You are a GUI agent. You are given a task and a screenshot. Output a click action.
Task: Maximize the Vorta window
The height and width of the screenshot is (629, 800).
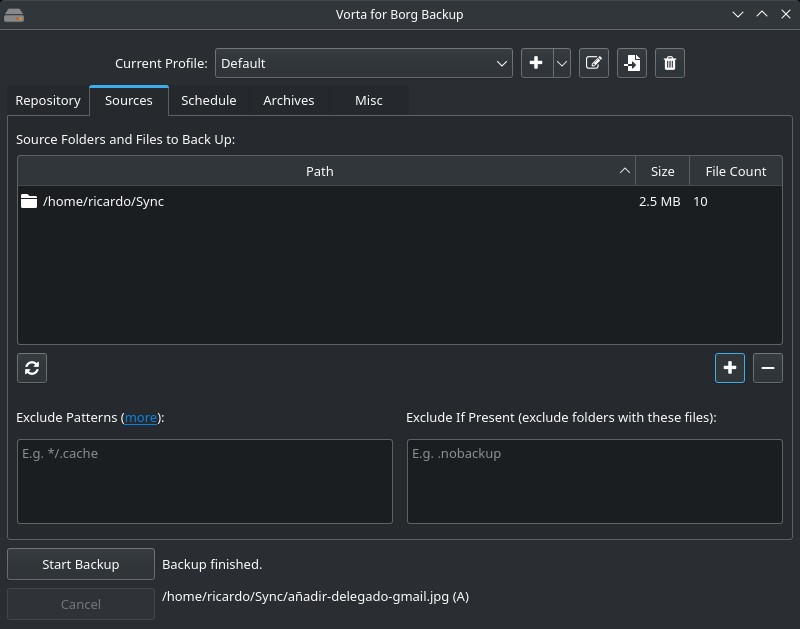[x=762, y=14]
